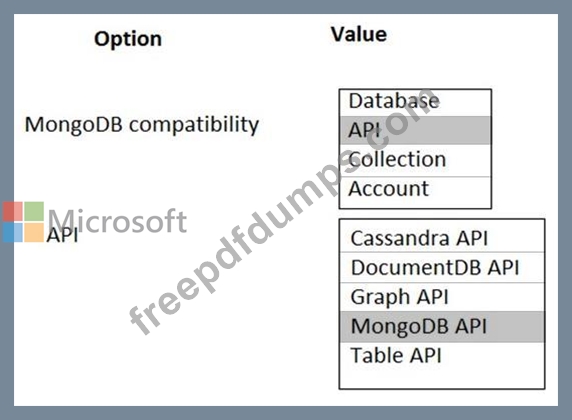Click the MongoDB compatibility label
The image size is (572, 420).
tap(142, 125)
